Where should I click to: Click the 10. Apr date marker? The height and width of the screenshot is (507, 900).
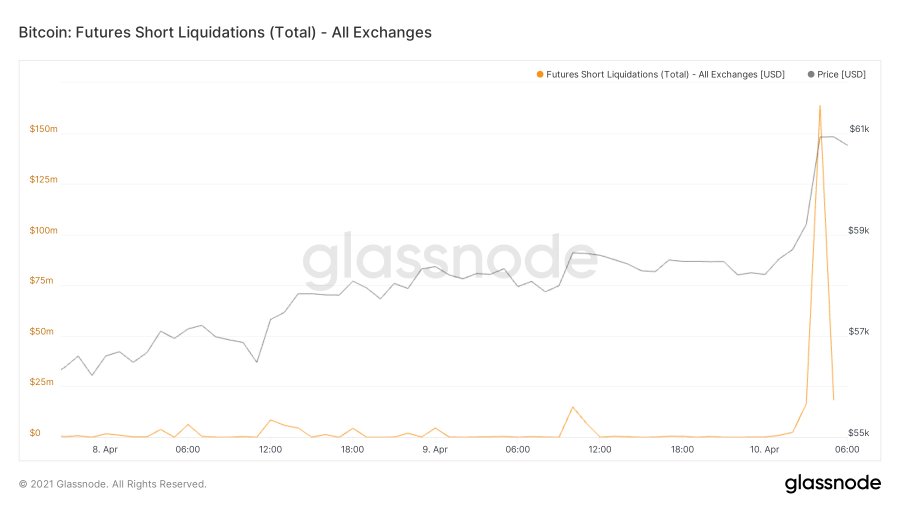[x=765, y=449]
